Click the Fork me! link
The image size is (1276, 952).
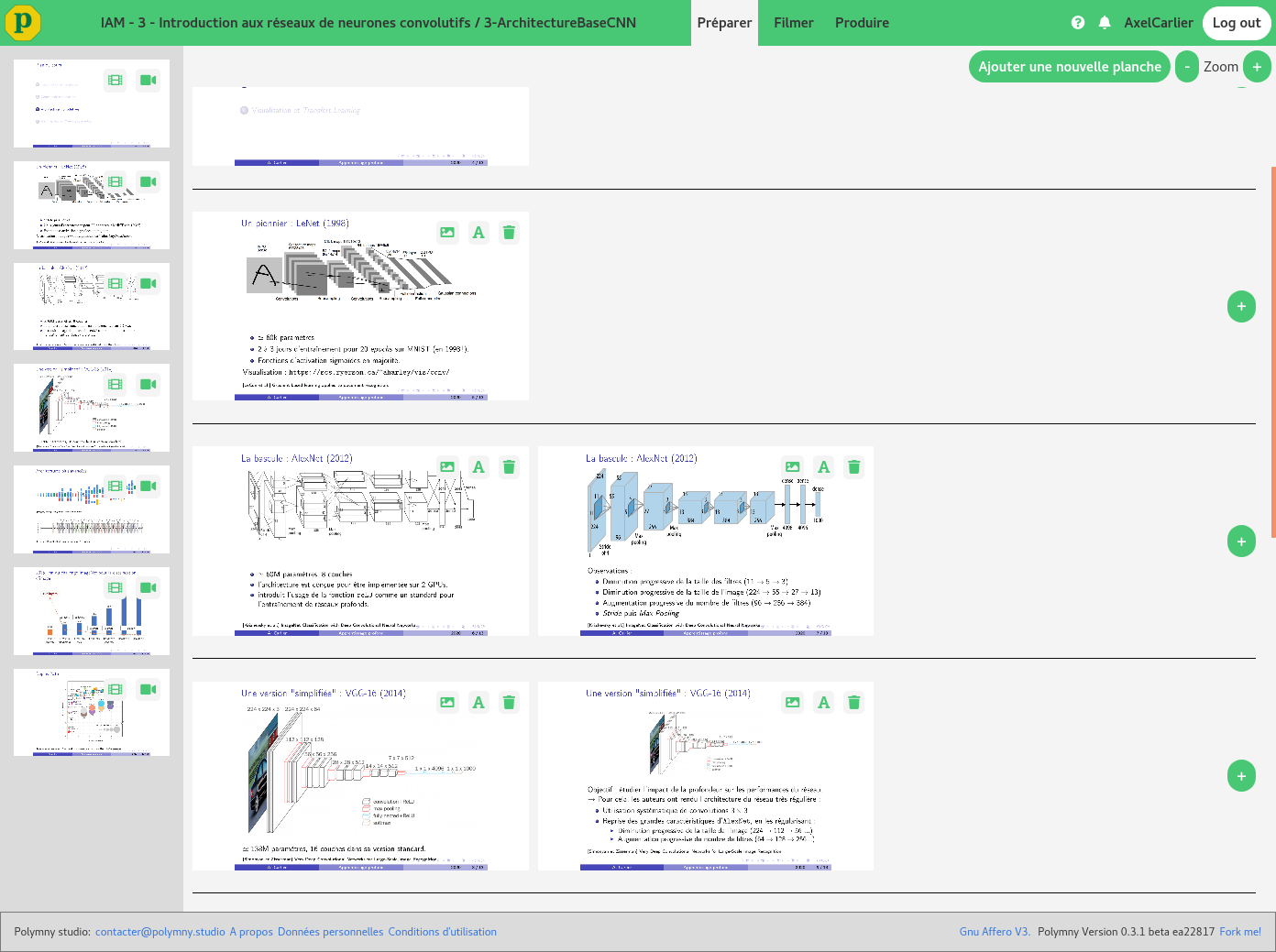pyautogui.click(x=1240, y=932)
